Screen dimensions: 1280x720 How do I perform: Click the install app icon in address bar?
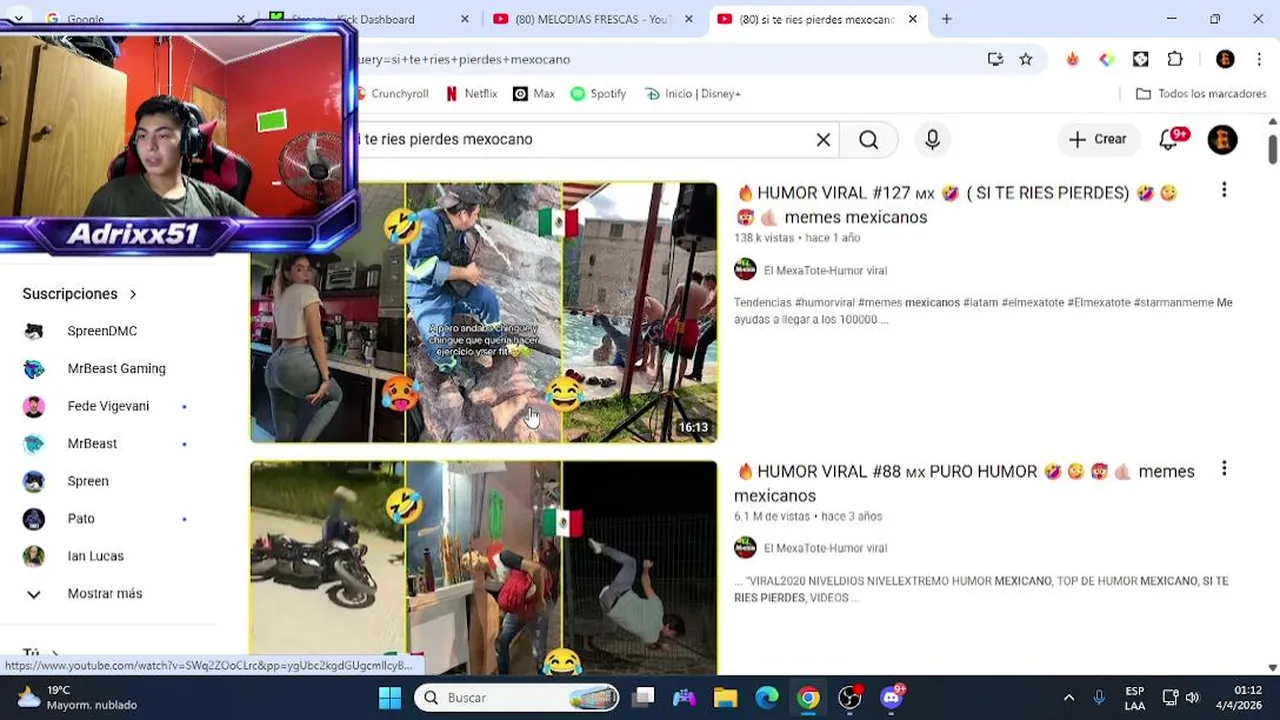(995, 59)
